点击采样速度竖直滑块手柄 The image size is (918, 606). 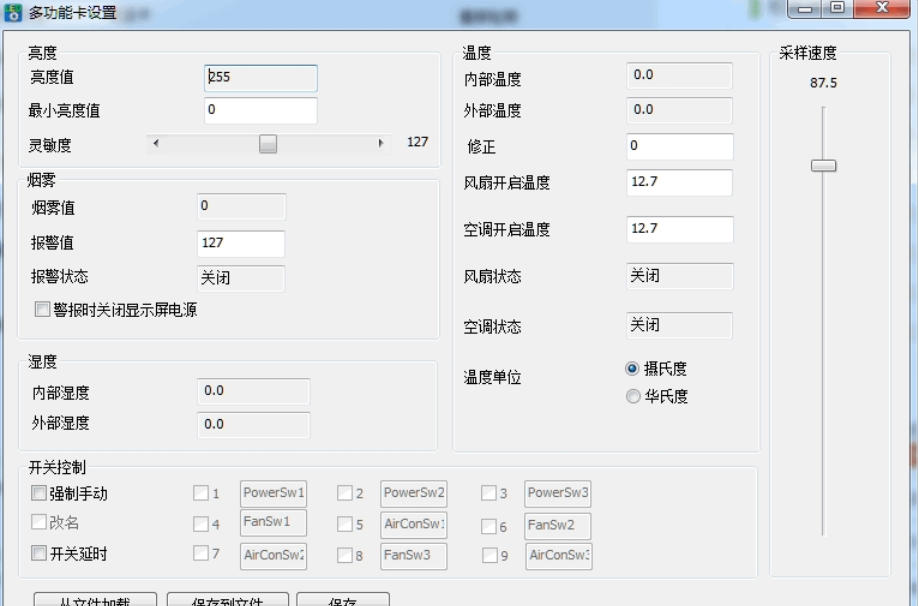pyautogui.click(x=822, y=164)
